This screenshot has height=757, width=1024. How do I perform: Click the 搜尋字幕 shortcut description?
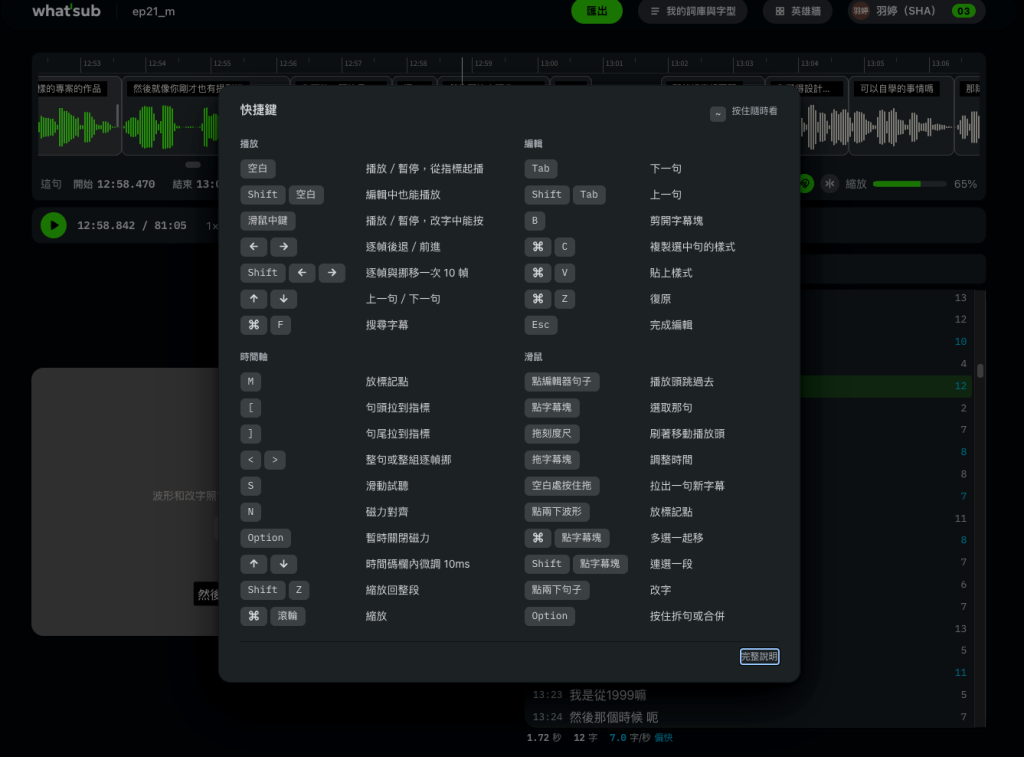pyautogui.click(x=387, y=325)
